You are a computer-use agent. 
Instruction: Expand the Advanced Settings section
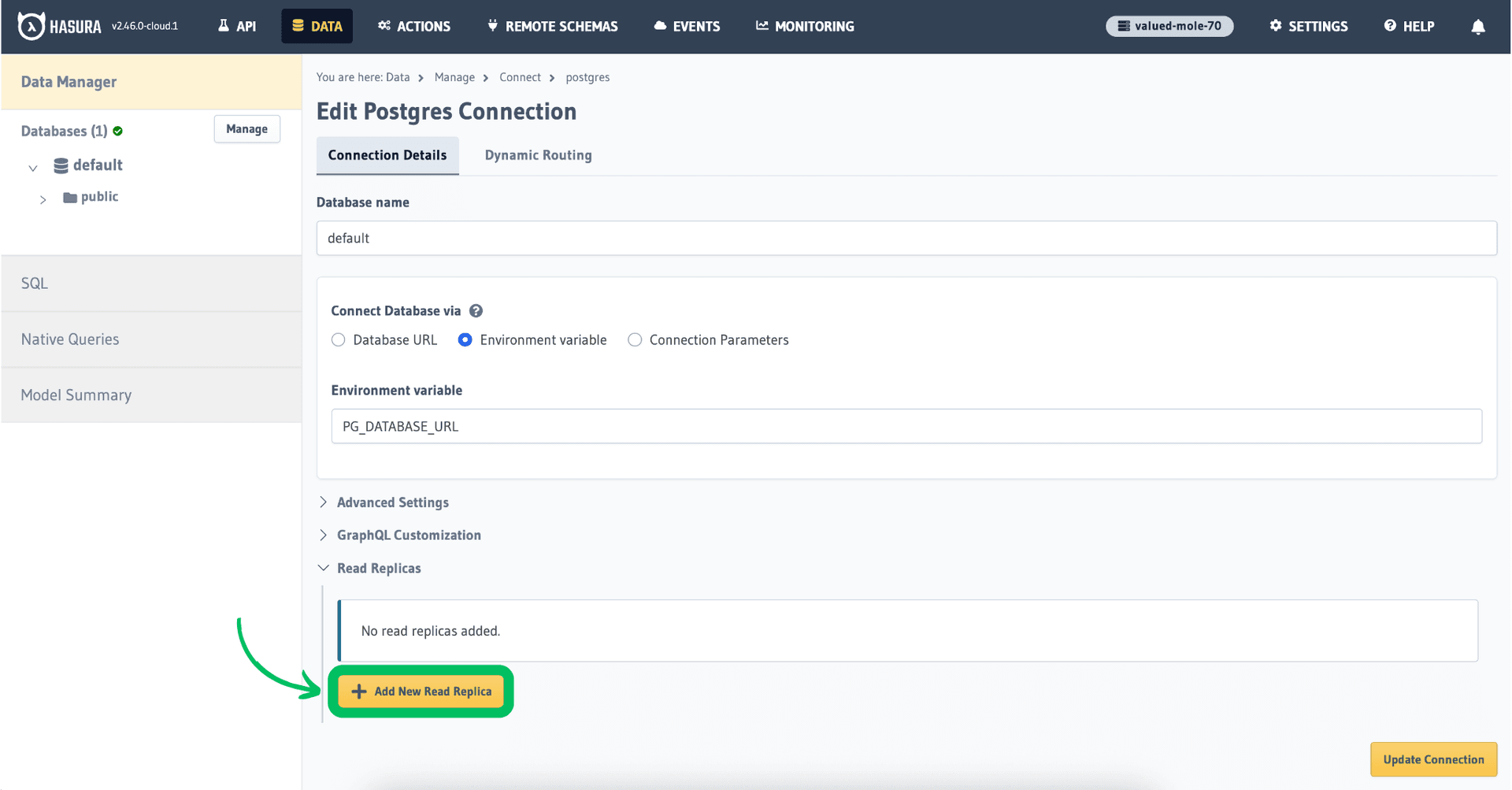click(392, 503)
